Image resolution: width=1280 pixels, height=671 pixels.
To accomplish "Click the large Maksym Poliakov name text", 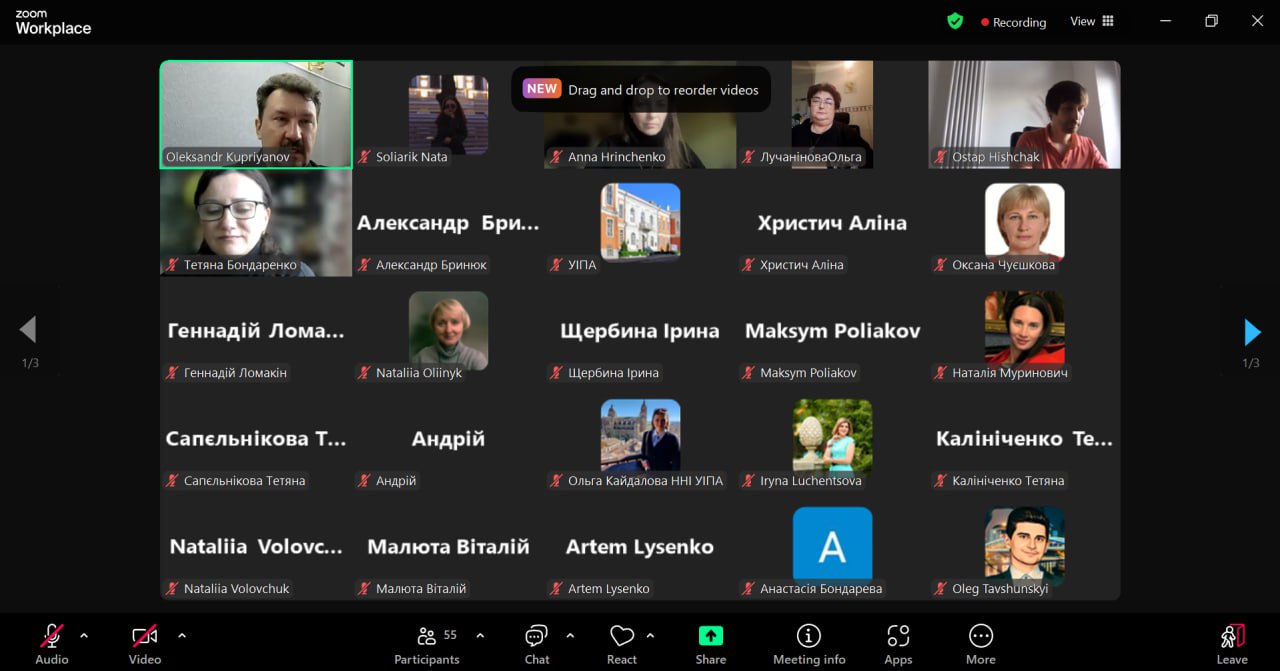I will [x=832, y=331].
